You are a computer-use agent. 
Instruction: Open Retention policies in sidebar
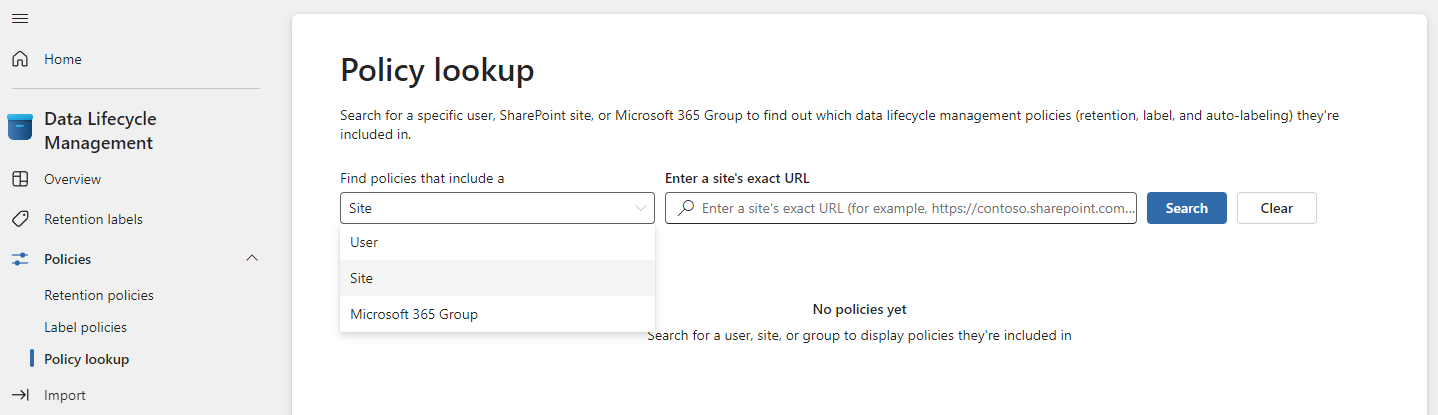click(x=99, y=295)
